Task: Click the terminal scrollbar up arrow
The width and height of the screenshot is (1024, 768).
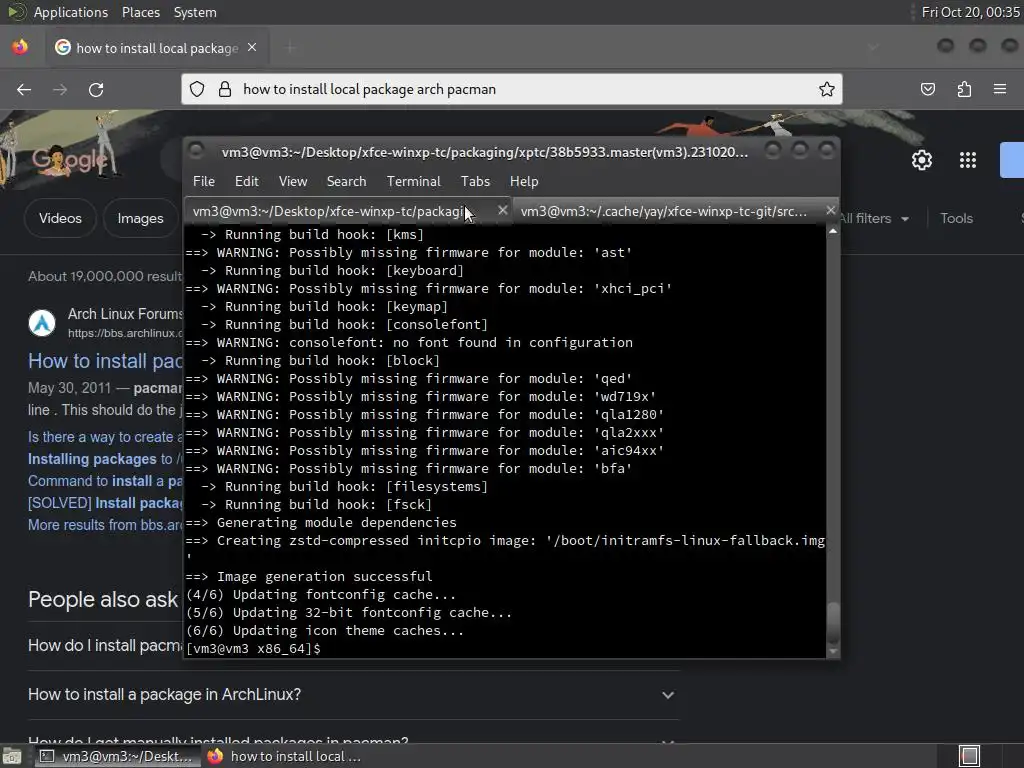Action: pos(833,231)
